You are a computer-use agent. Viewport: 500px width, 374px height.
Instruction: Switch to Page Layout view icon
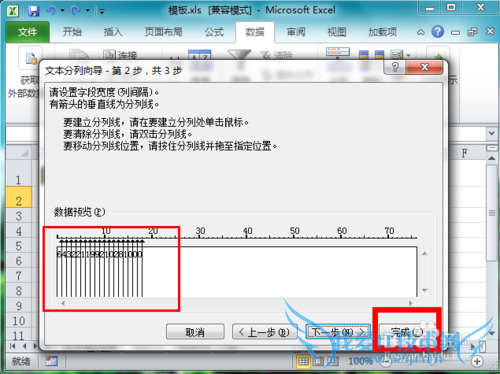tap(318, 361)
